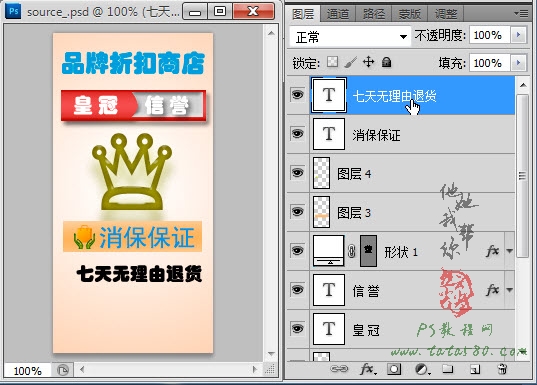
Task: Click the lock position move icon
Action: (369, 62)
